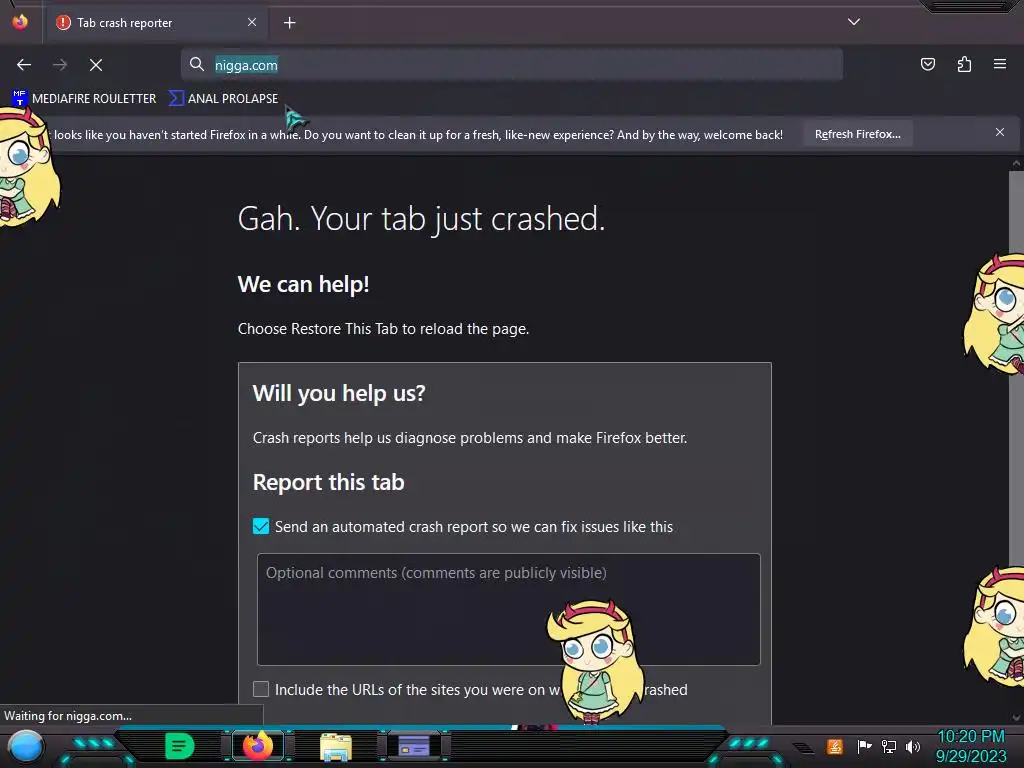Screen dimensions: 1024x768
Task: Open the list all tabs chevron
Action: pyautogui.click(x=854, y=22)
